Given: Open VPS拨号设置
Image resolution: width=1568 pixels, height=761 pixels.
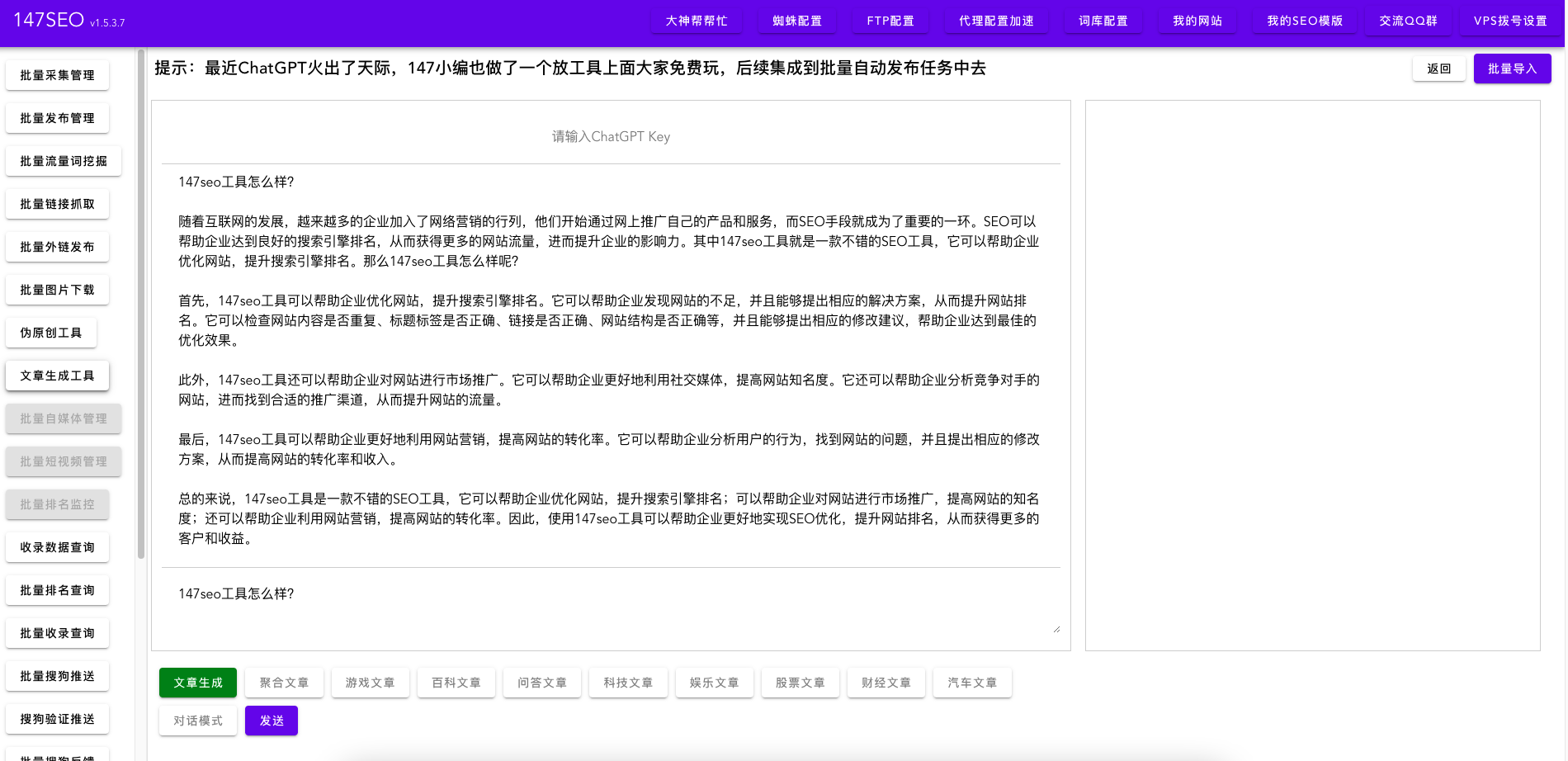Looking at the screenshot, I should pos(1510,21).
